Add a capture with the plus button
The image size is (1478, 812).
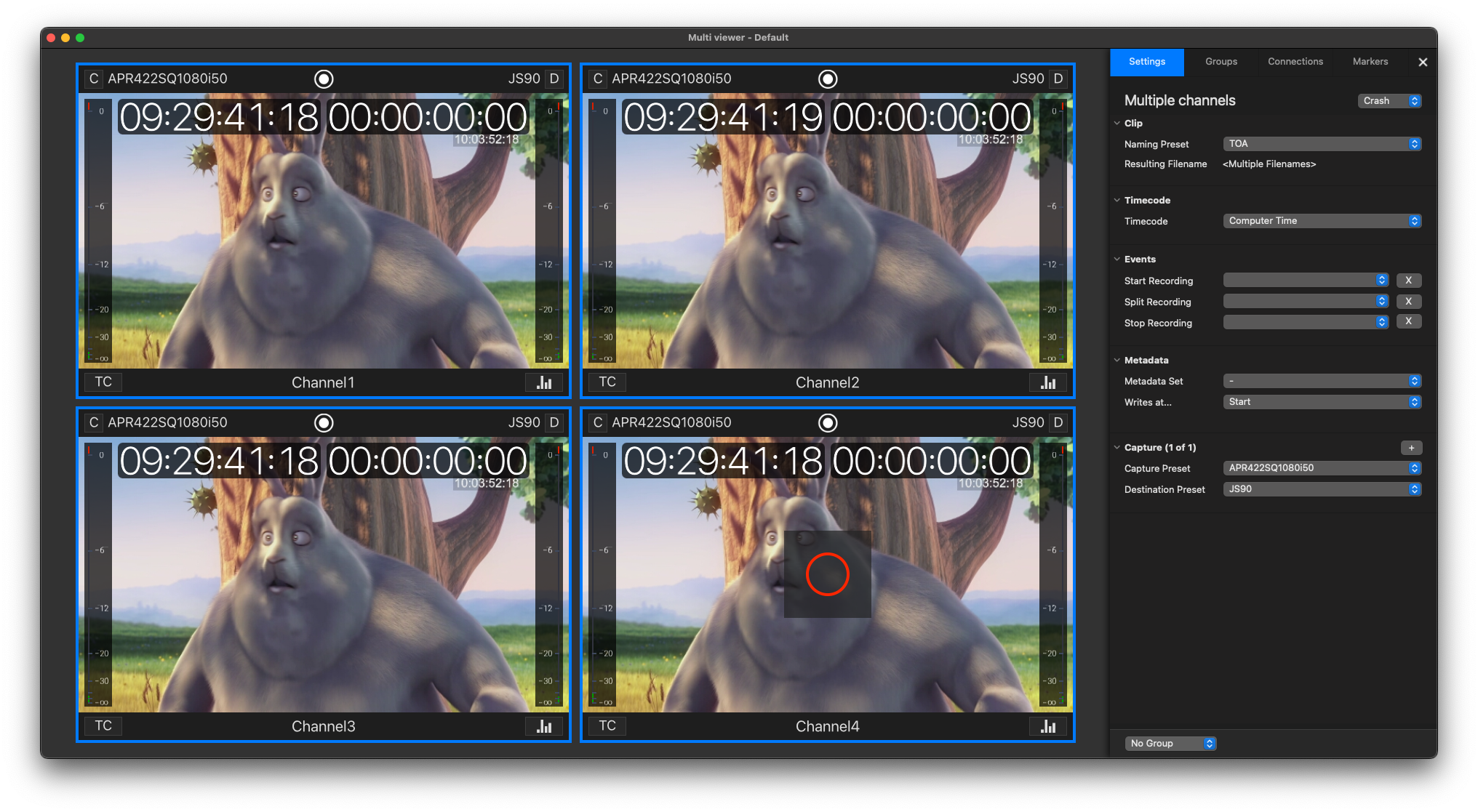click(1411, 448)
